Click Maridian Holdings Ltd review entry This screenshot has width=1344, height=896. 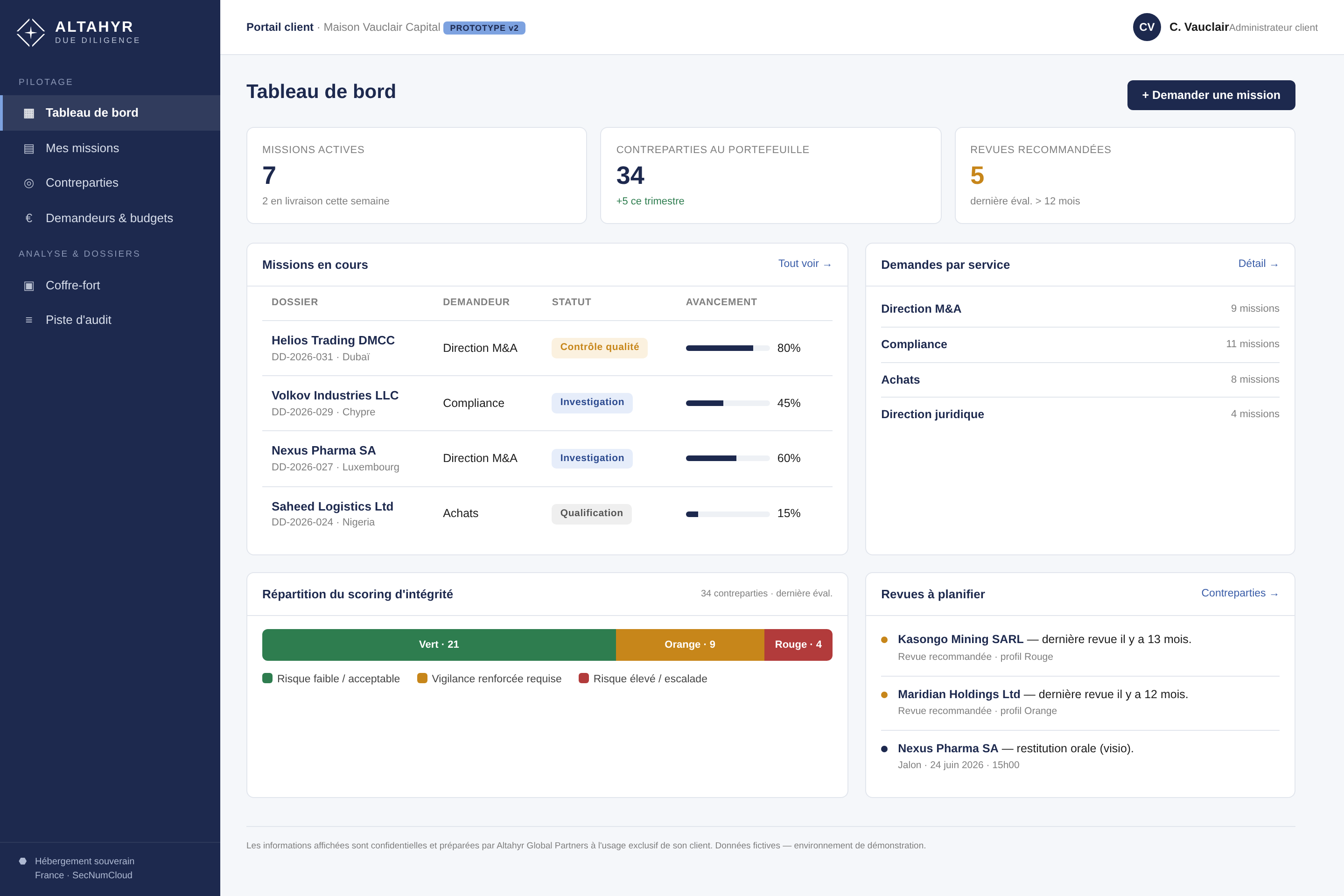[1080, 702]
